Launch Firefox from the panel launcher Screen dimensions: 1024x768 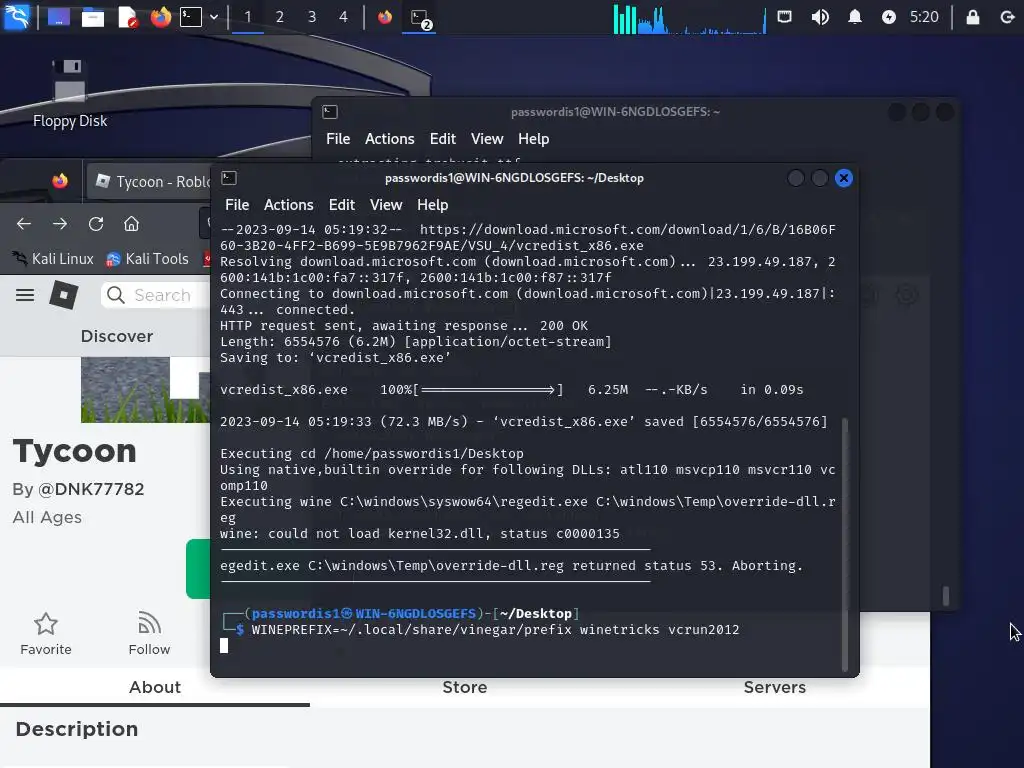click(160, 17)
